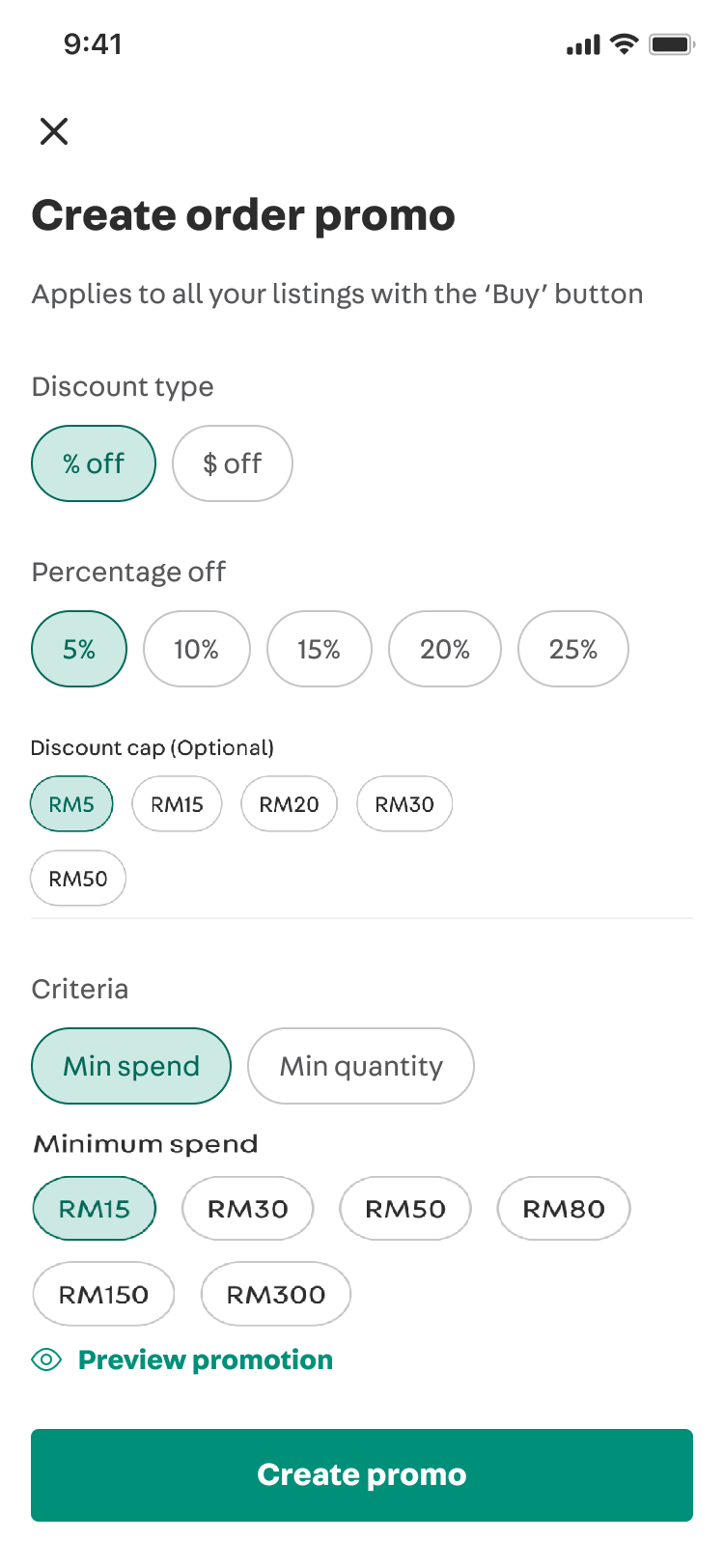Switch discount type to $ off

pyautogui.click(x=233, y=463)
